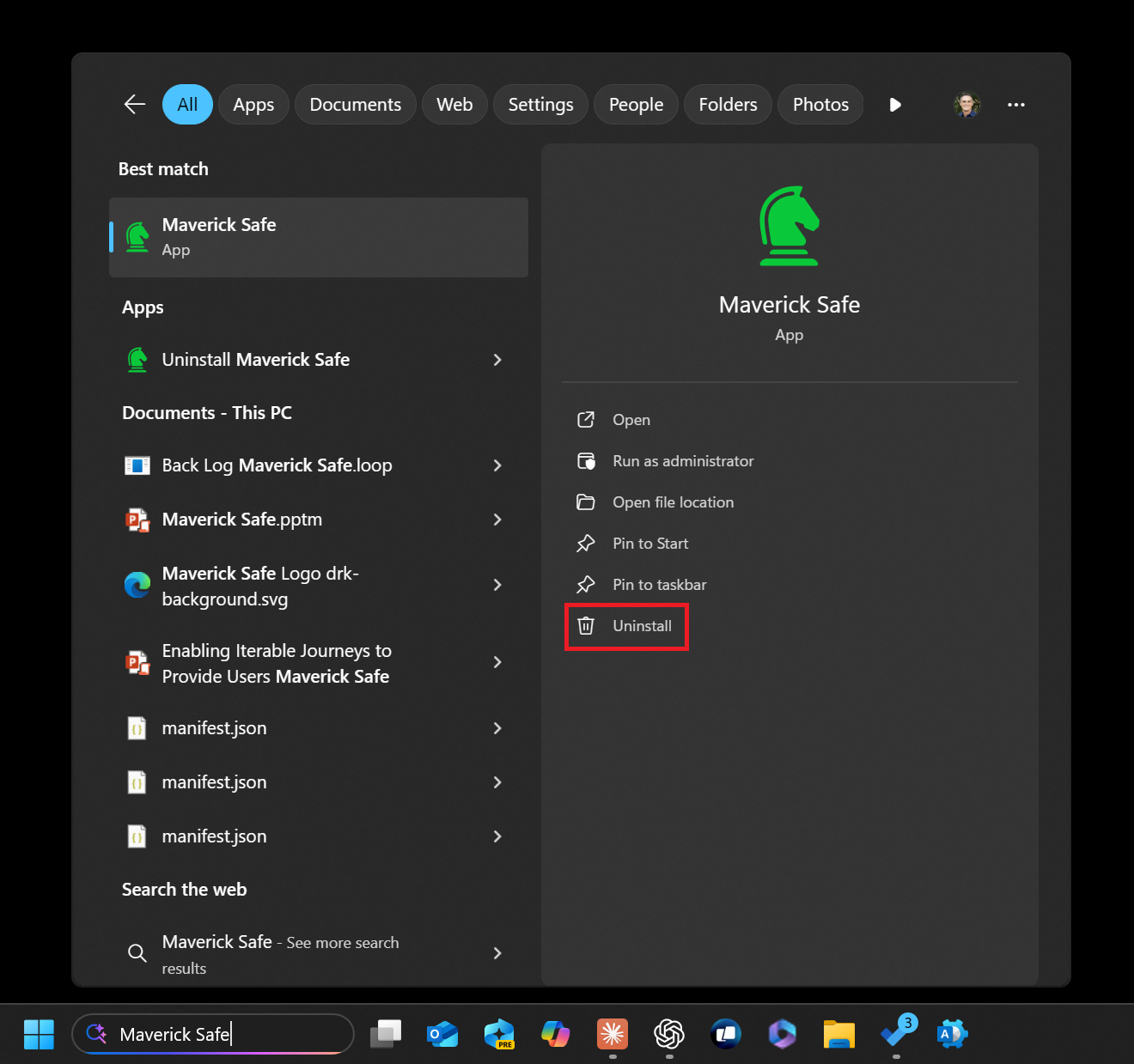The height and width of the screenshot is (1064, 1134).
Task: Switch to the Settings filter tab
Action: 540,105
